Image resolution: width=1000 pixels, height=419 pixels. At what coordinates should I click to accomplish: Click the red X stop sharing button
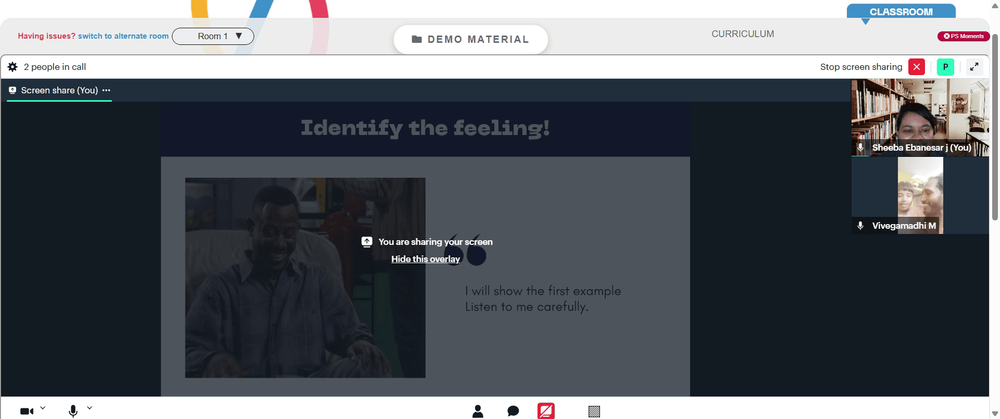click(916, 67)
